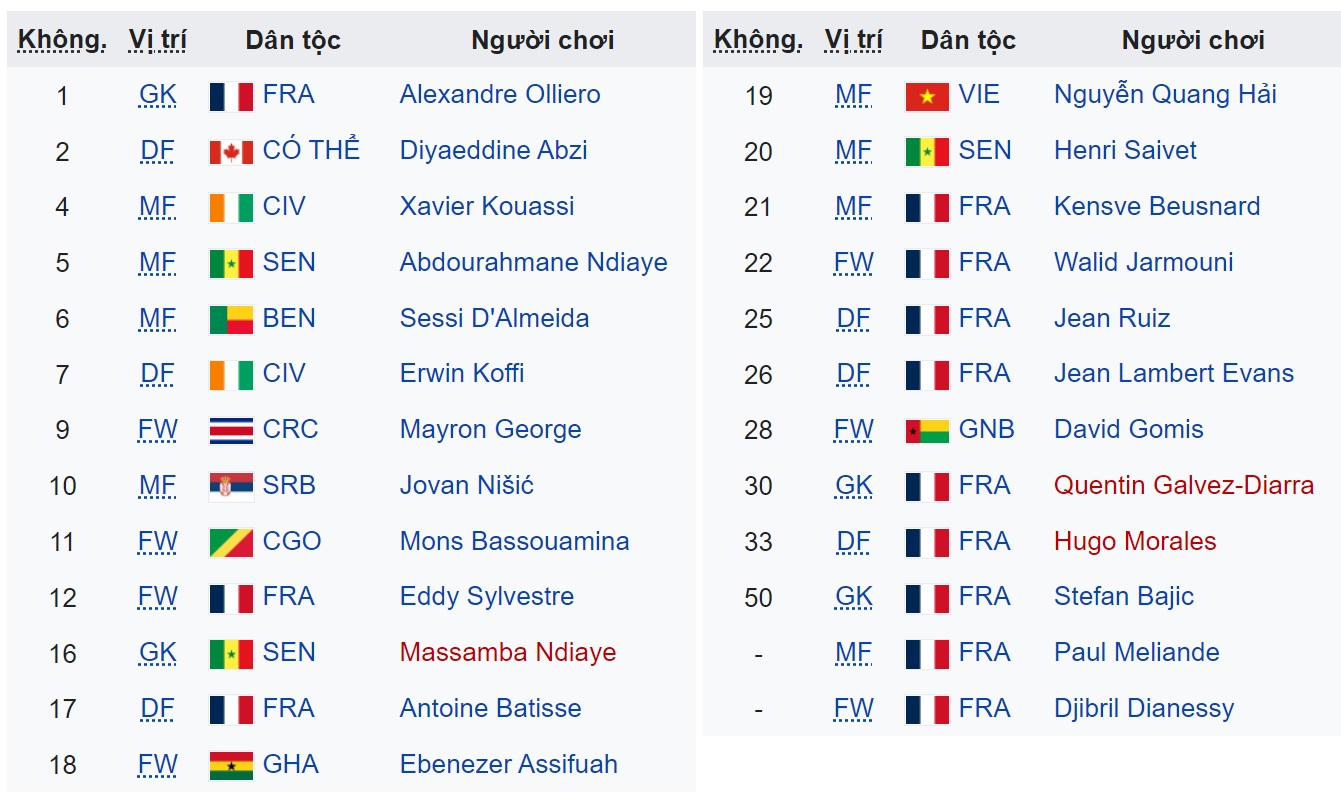Click the FW position link for Mayron George
Image resolution: width=1341 pixels, height=793 pixels.
[157, 430]
